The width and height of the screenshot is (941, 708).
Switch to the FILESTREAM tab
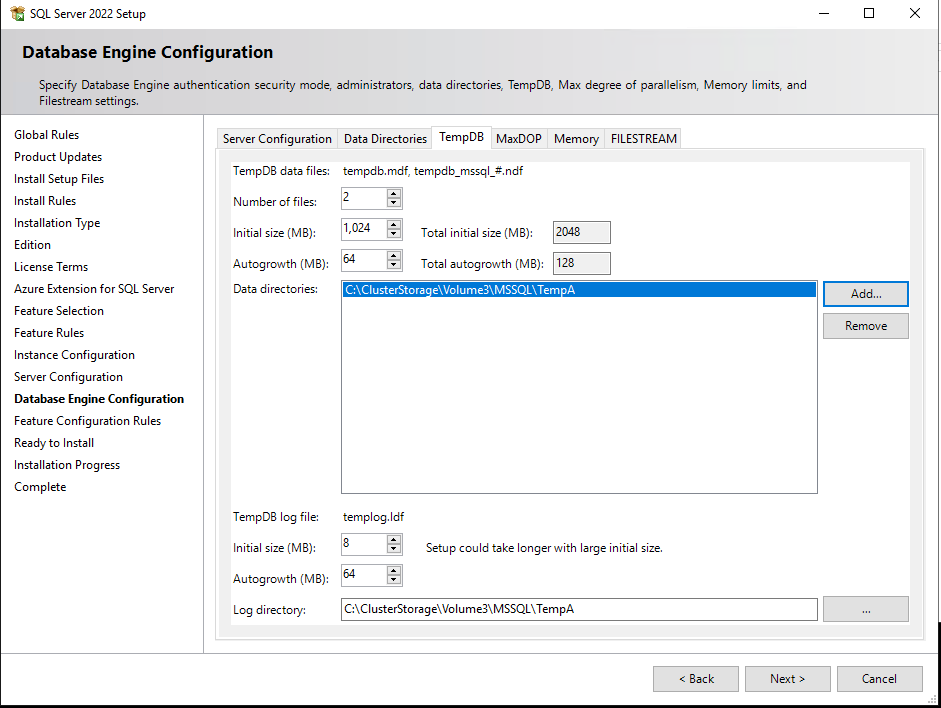coord(643,139)
